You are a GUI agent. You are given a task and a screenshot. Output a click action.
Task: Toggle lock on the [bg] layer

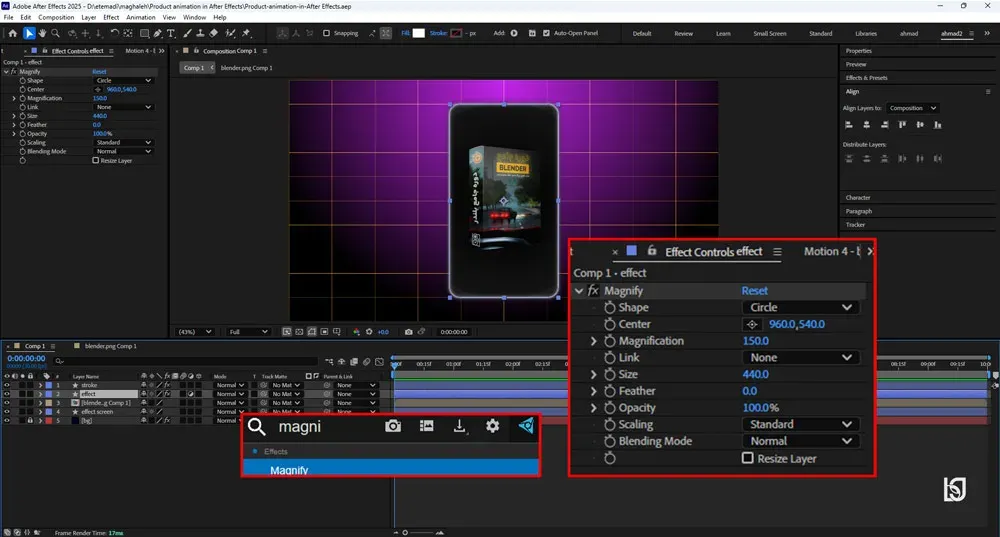30,421
